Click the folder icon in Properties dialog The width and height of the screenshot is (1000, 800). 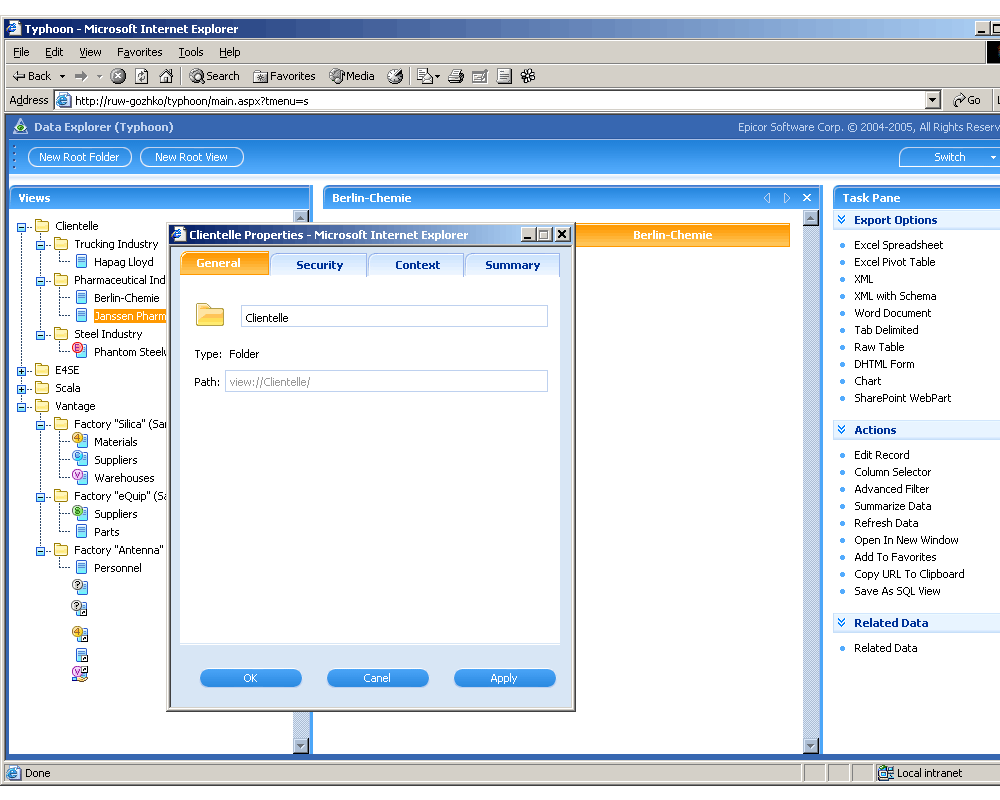click(210, 315)
